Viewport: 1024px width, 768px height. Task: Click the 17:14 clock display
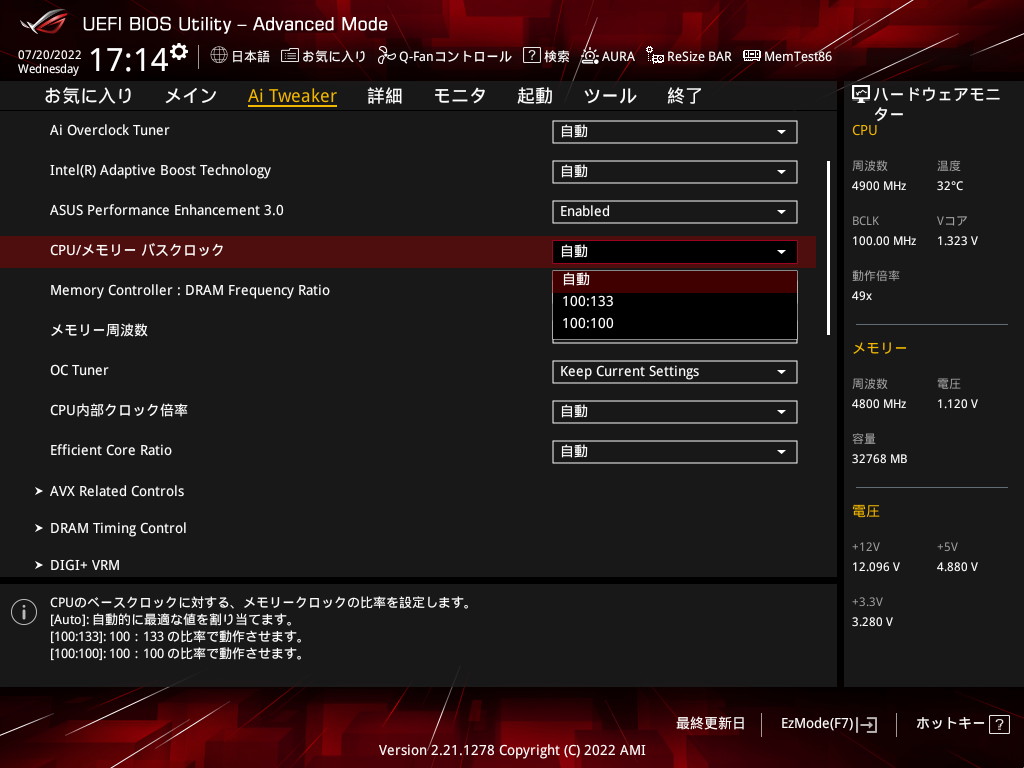click(x=129, y=59)
